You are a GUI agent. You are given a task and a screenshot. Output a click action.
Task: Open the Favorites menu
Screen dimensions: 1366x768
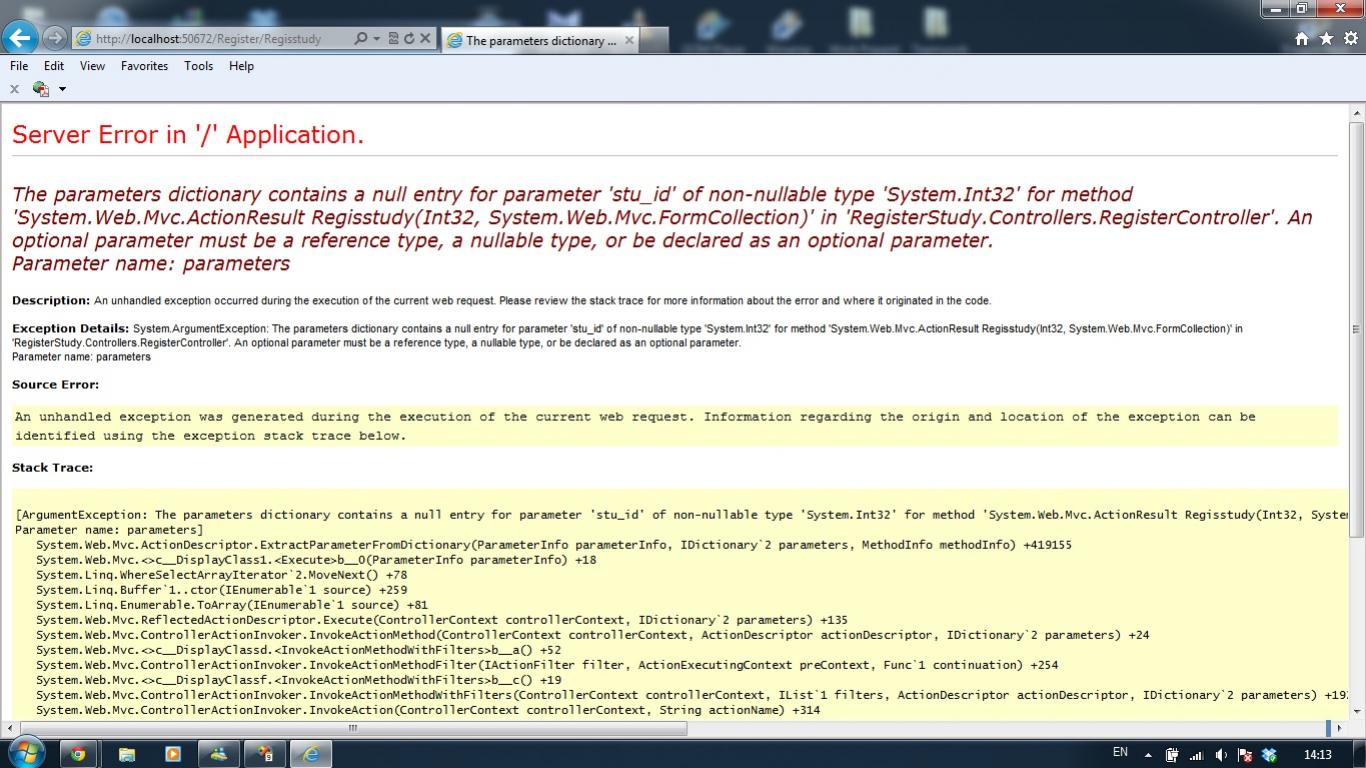click(x=144, y=66)
